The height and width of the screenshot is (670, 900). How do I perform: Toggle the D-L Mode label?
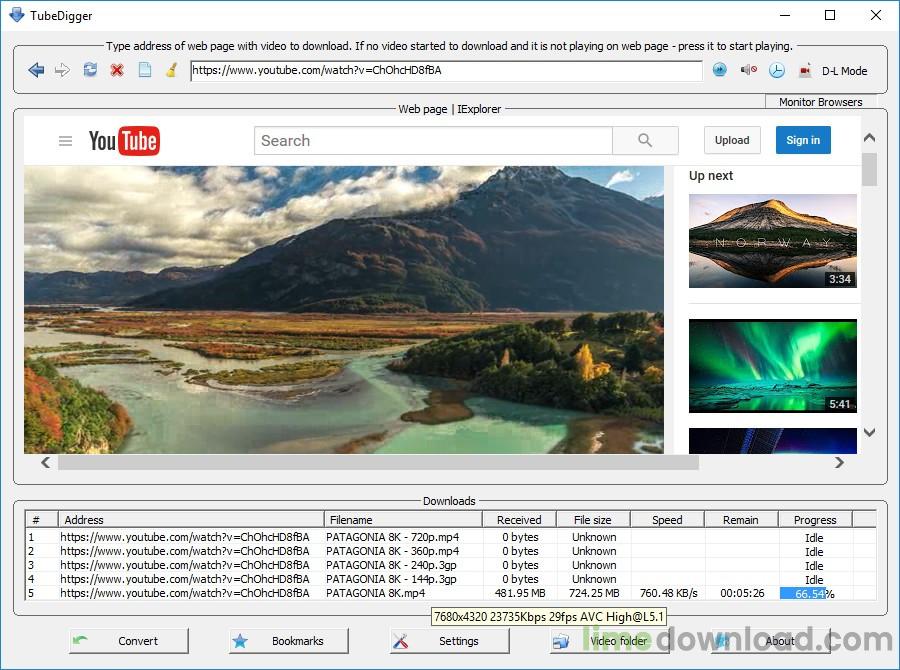(x=844, y=71)
